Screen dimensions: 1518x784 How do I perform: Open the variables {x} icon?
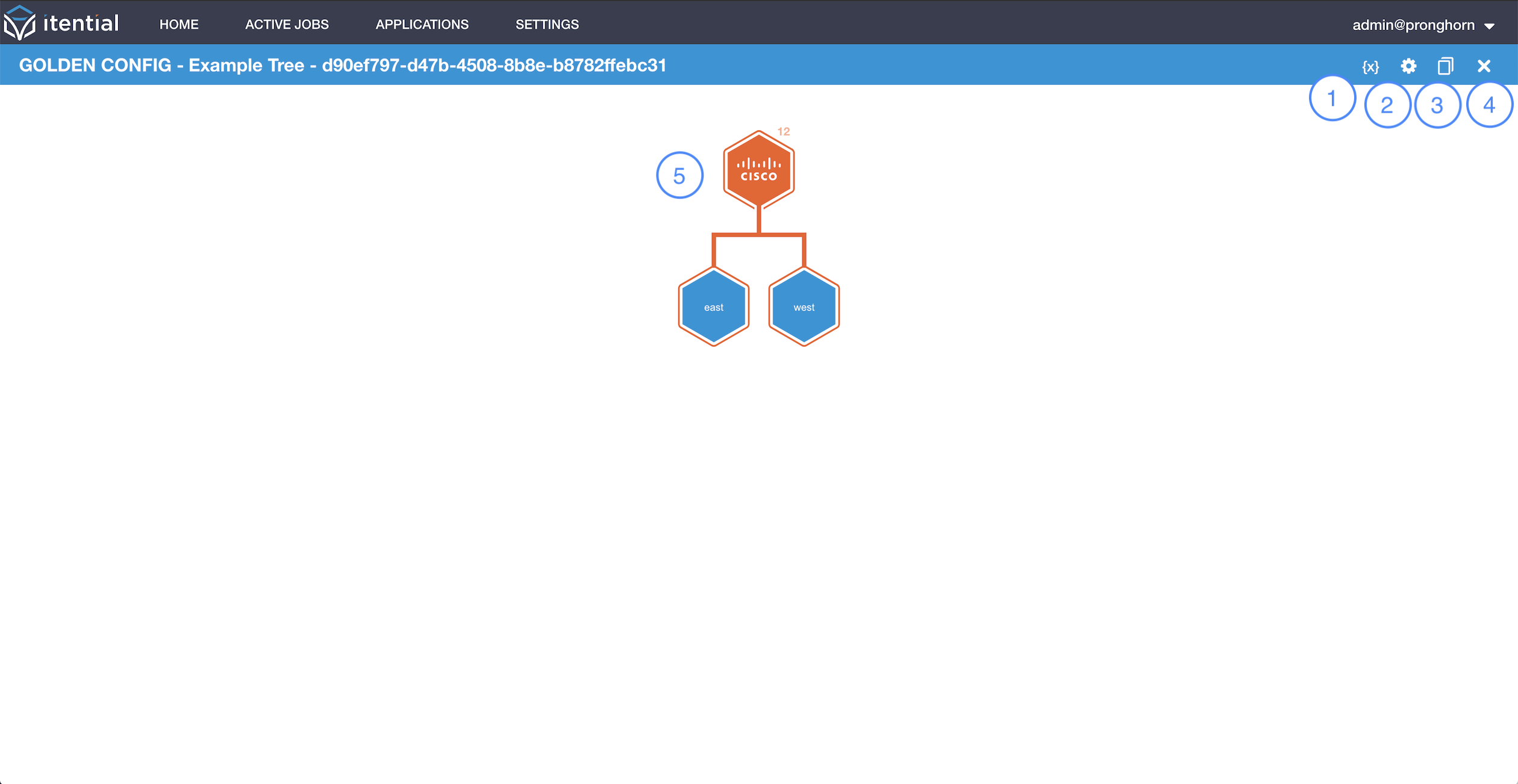point(1370,66)
